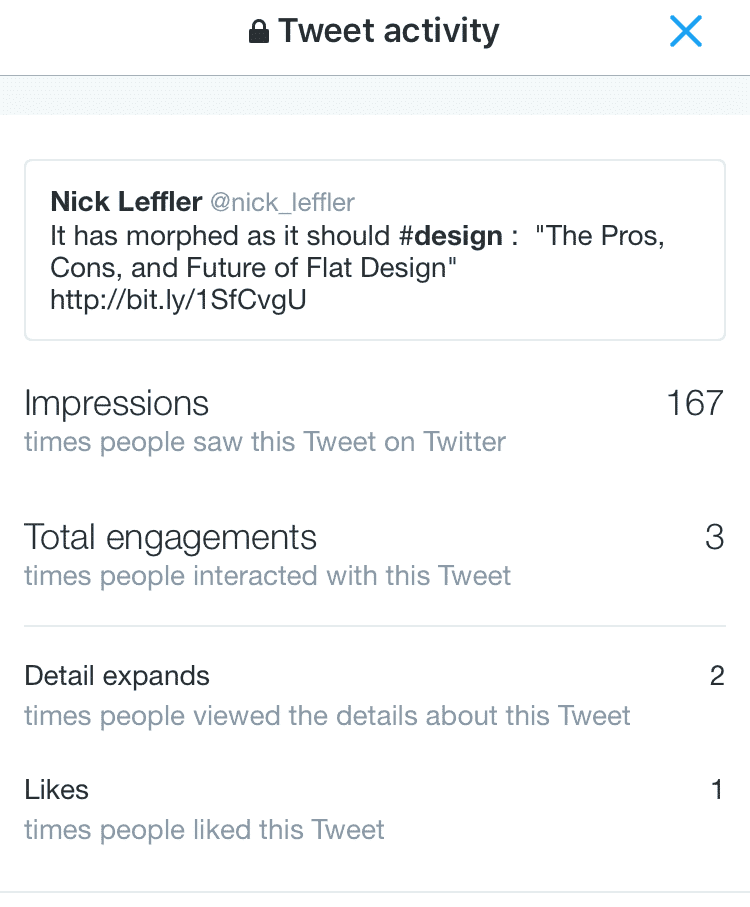
Task: Select the Detail expands row label
Action: 117,676
